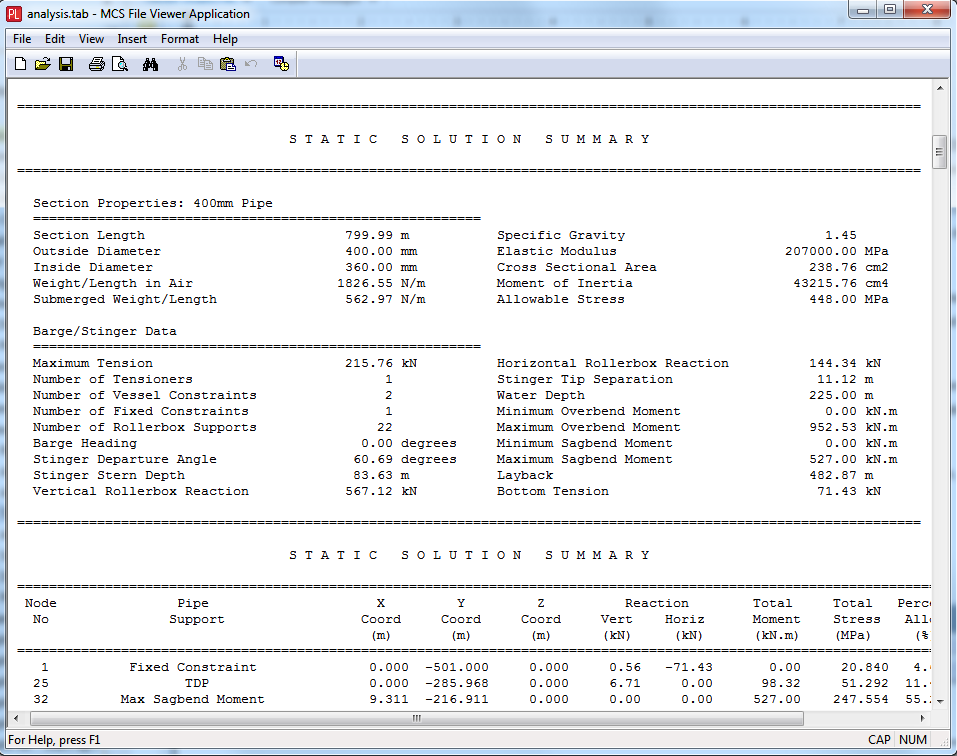Viewport: 957px width, 756px height.
Task: Click the New file icon
Action: coord(20,65)
